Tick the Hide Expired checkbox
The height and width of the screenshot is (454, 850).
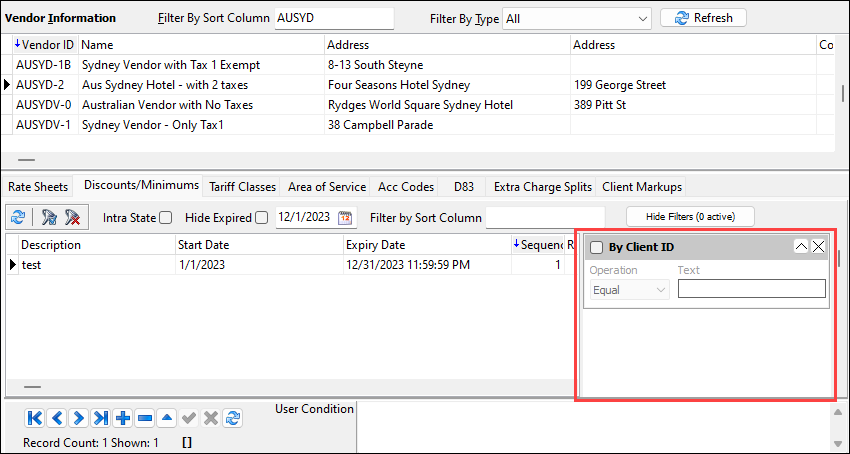261,218
